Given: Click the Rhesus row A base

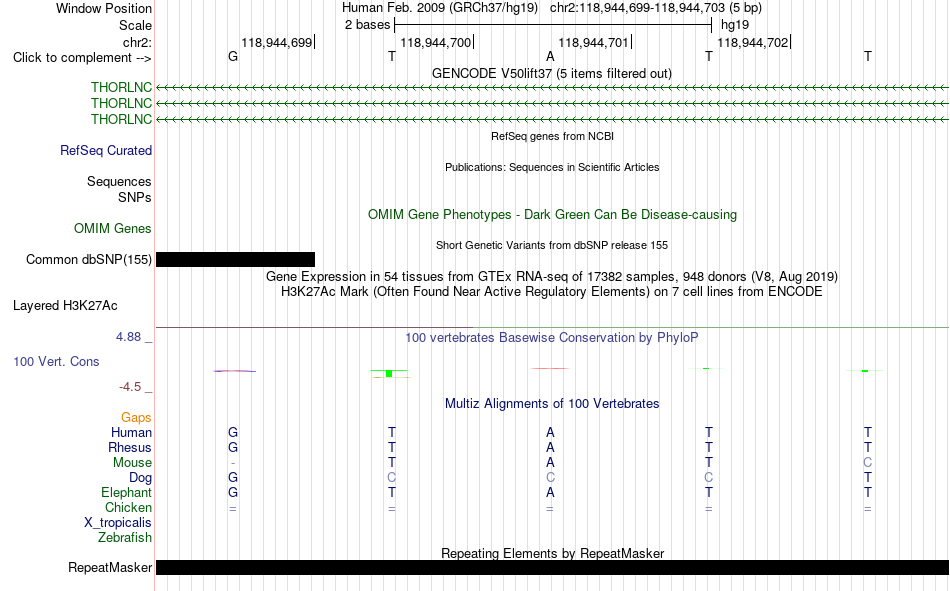Looking at the screenshot, I should tap(550, 447).
